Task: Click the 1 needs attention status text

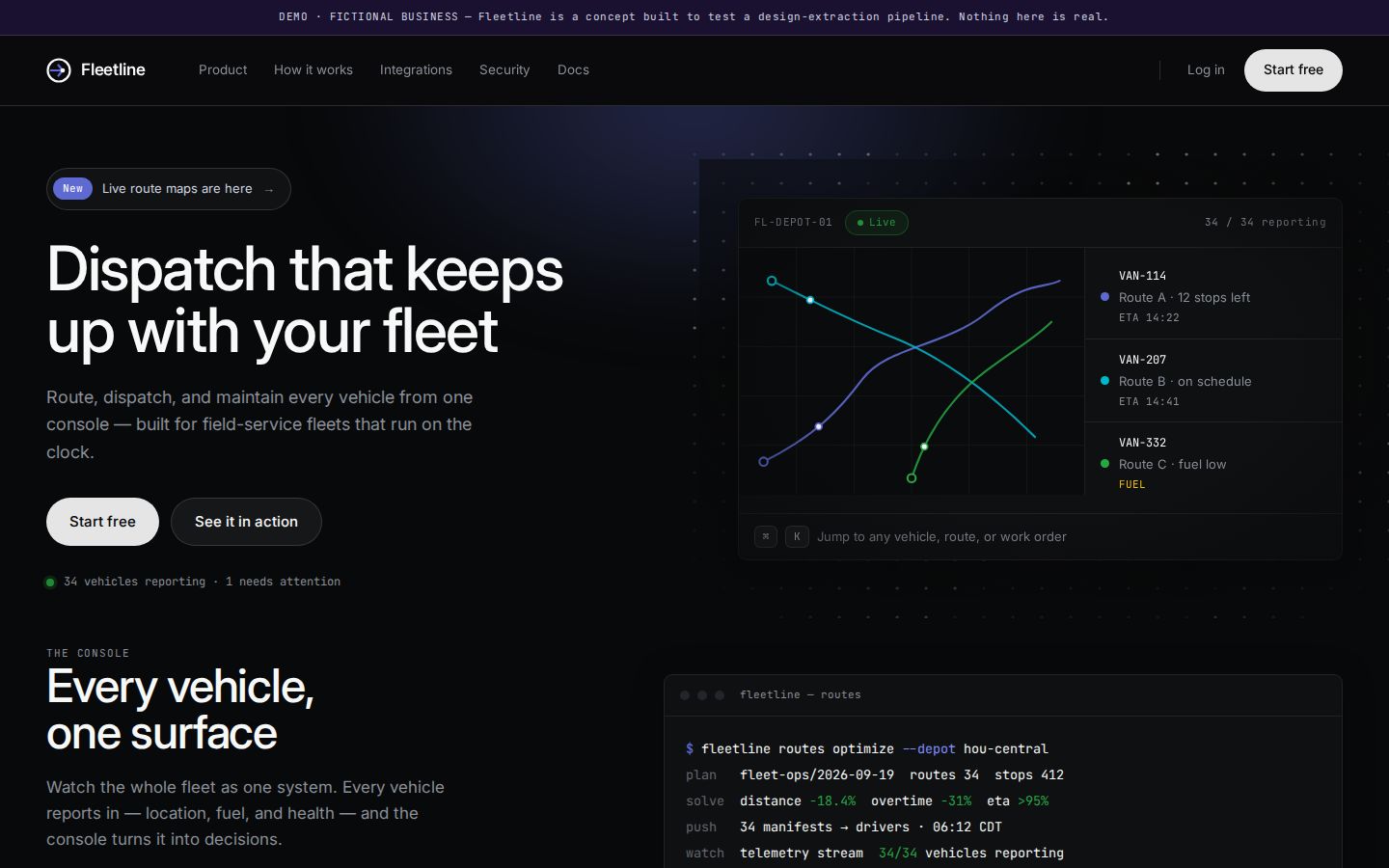Action: pos(283,582)
